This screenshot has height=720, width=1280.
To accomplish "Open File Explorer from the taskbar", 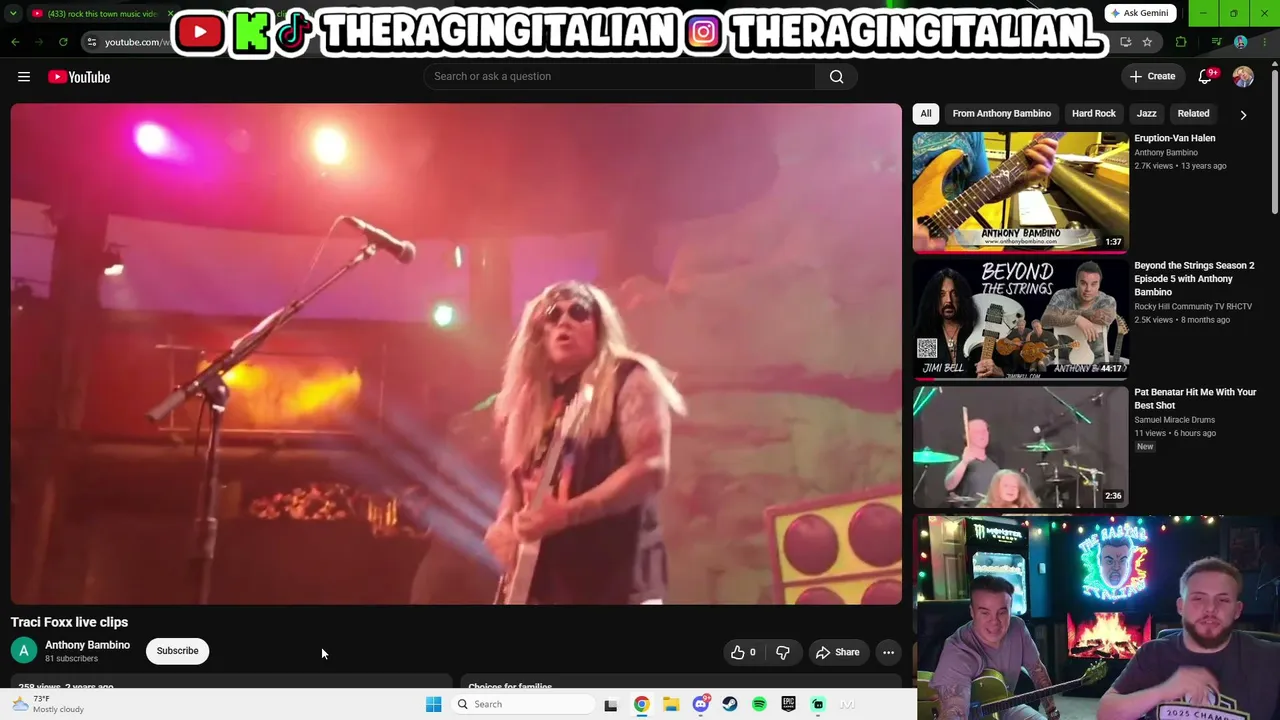I will 671,704.
